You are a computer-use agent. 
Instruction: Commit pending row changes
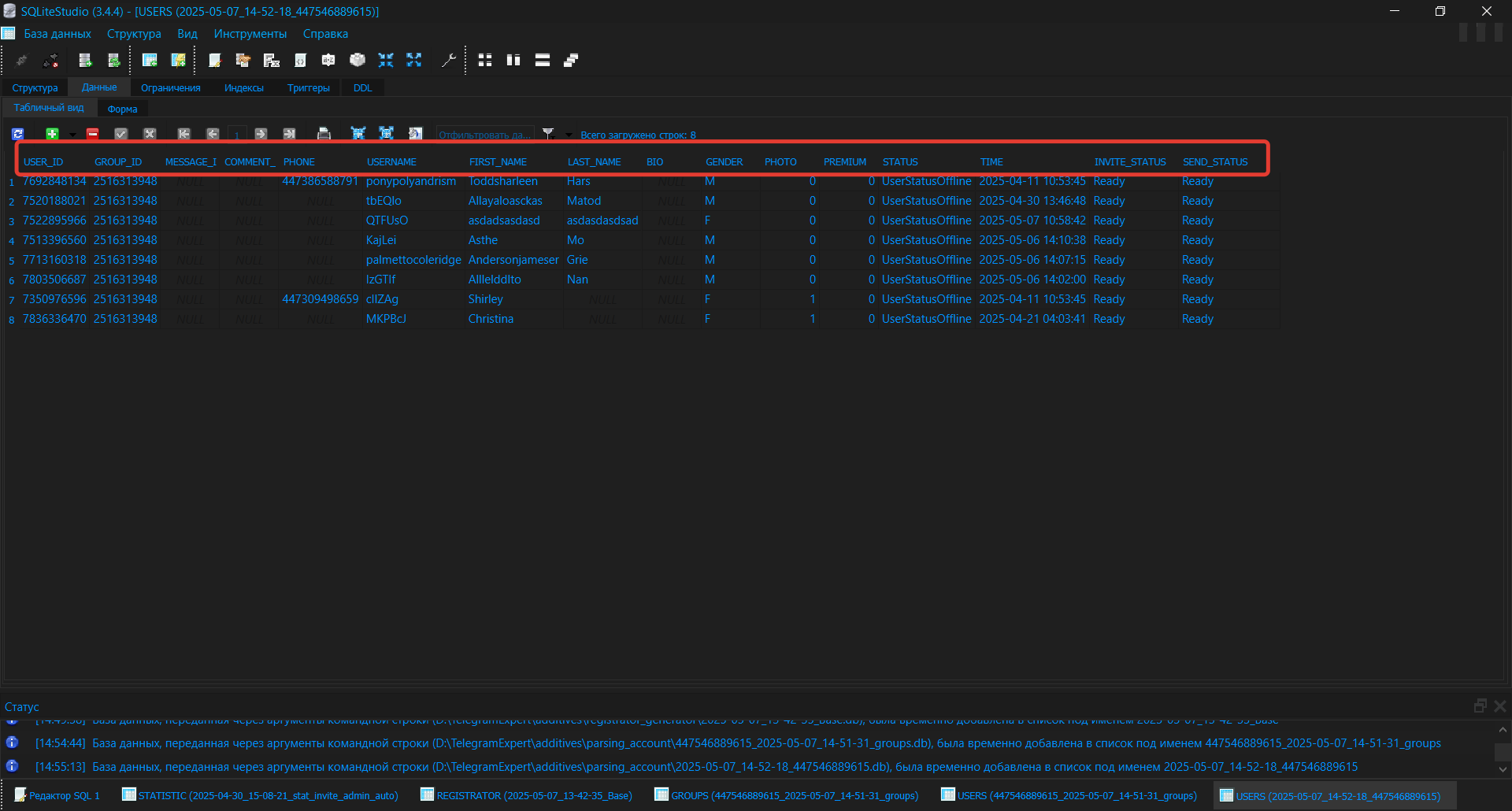point(120,134)
